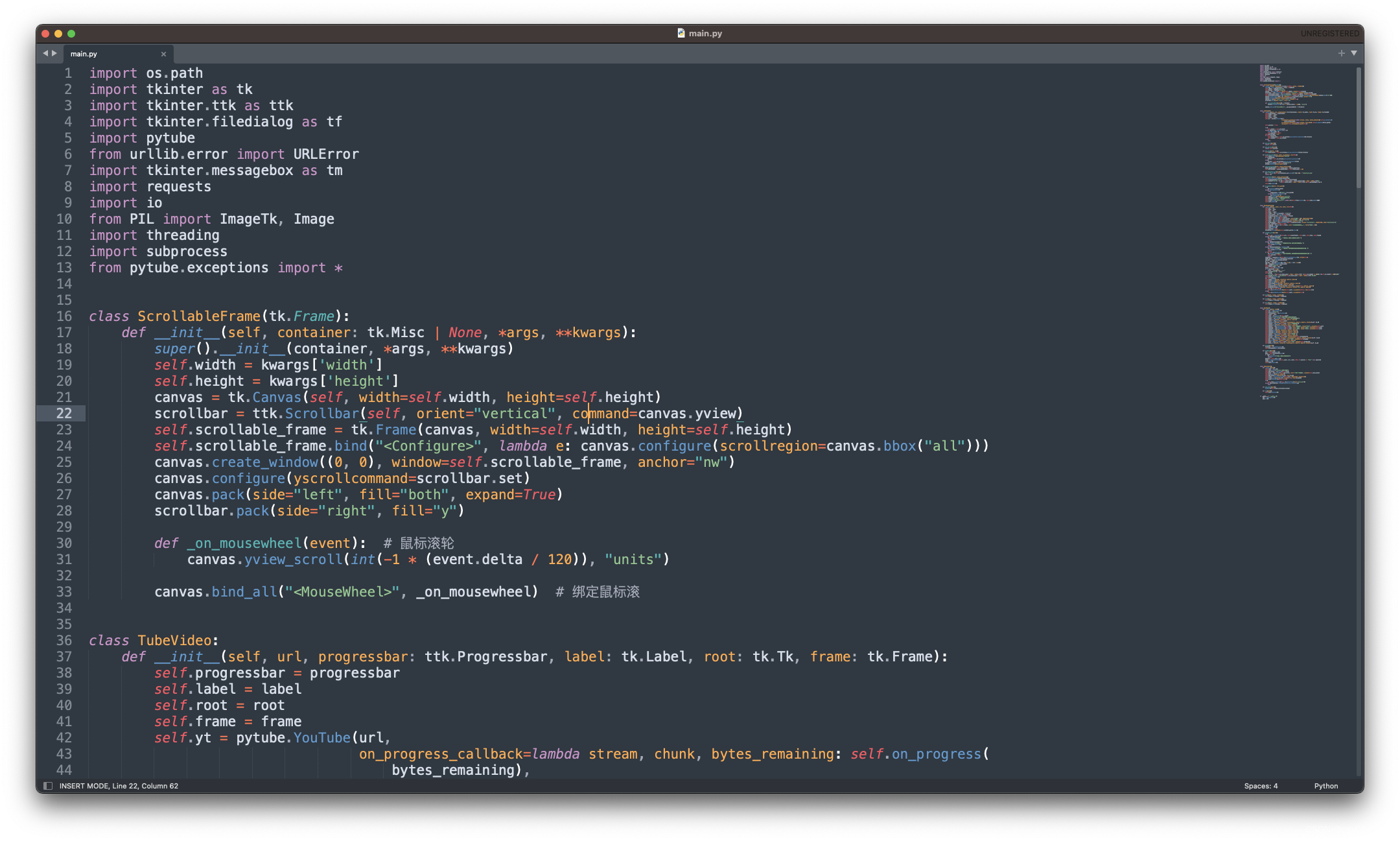Image resolution: width=1400 pixels, height=841 pixels.
Task: Click the minimap code overview
Action: [1300, 231]
